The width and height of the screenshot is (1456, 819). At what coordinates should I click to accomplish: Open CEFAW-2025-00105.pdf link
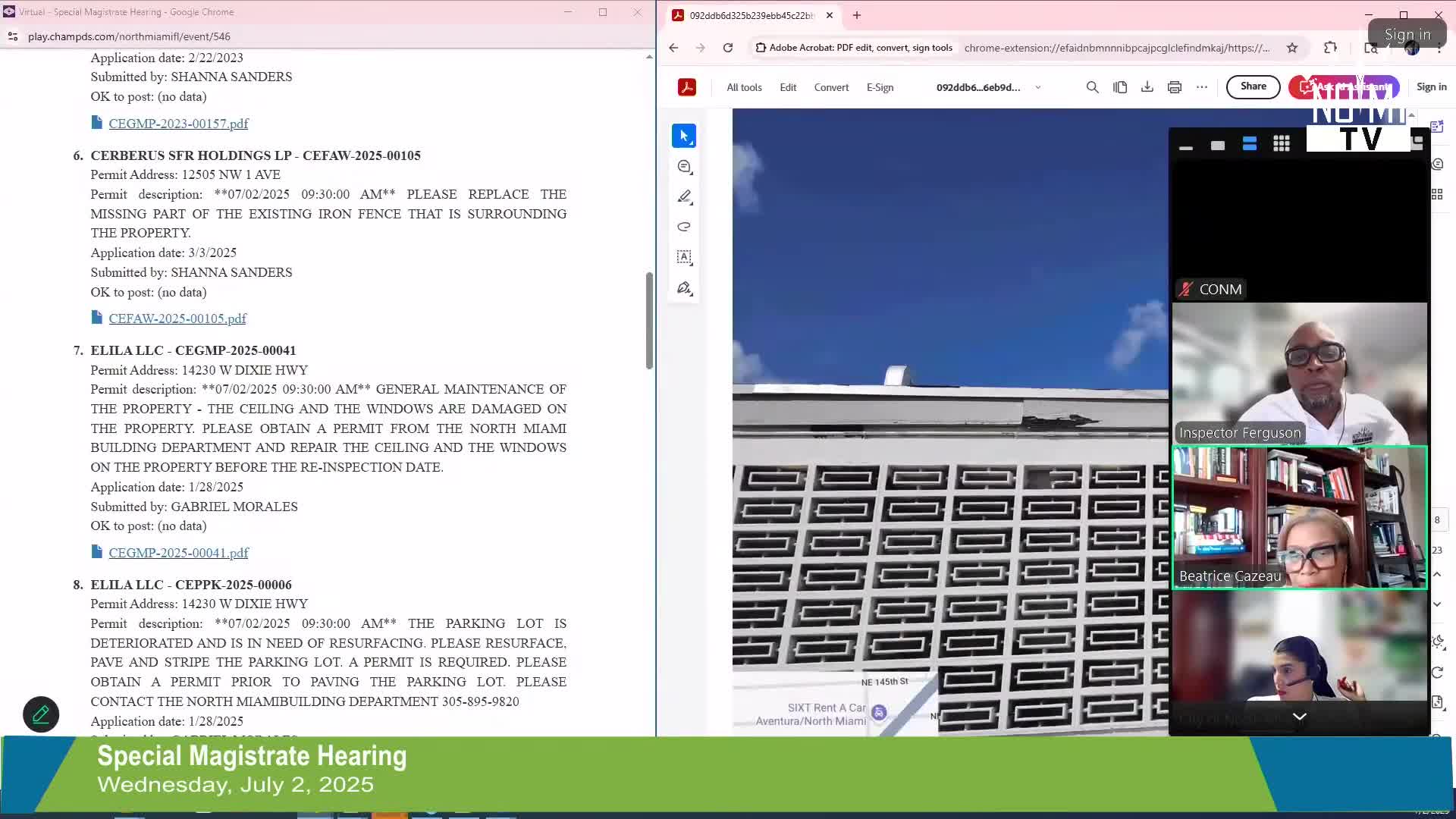(x=177, y=318)
